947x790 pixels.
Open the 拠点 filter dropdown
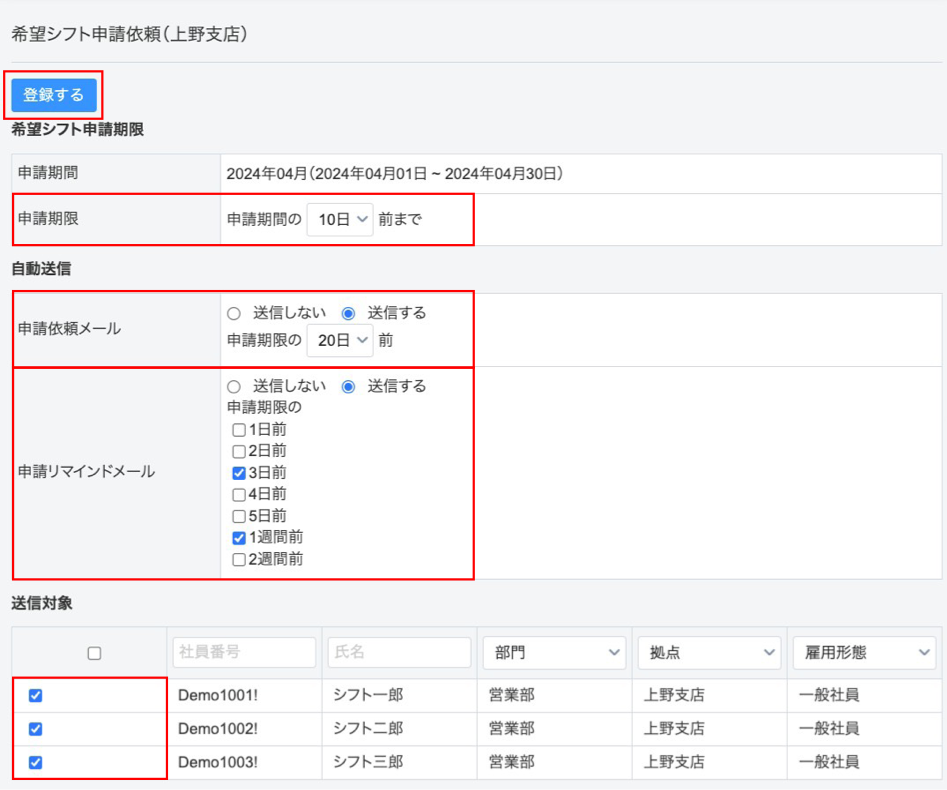click(x=709, y=652)
